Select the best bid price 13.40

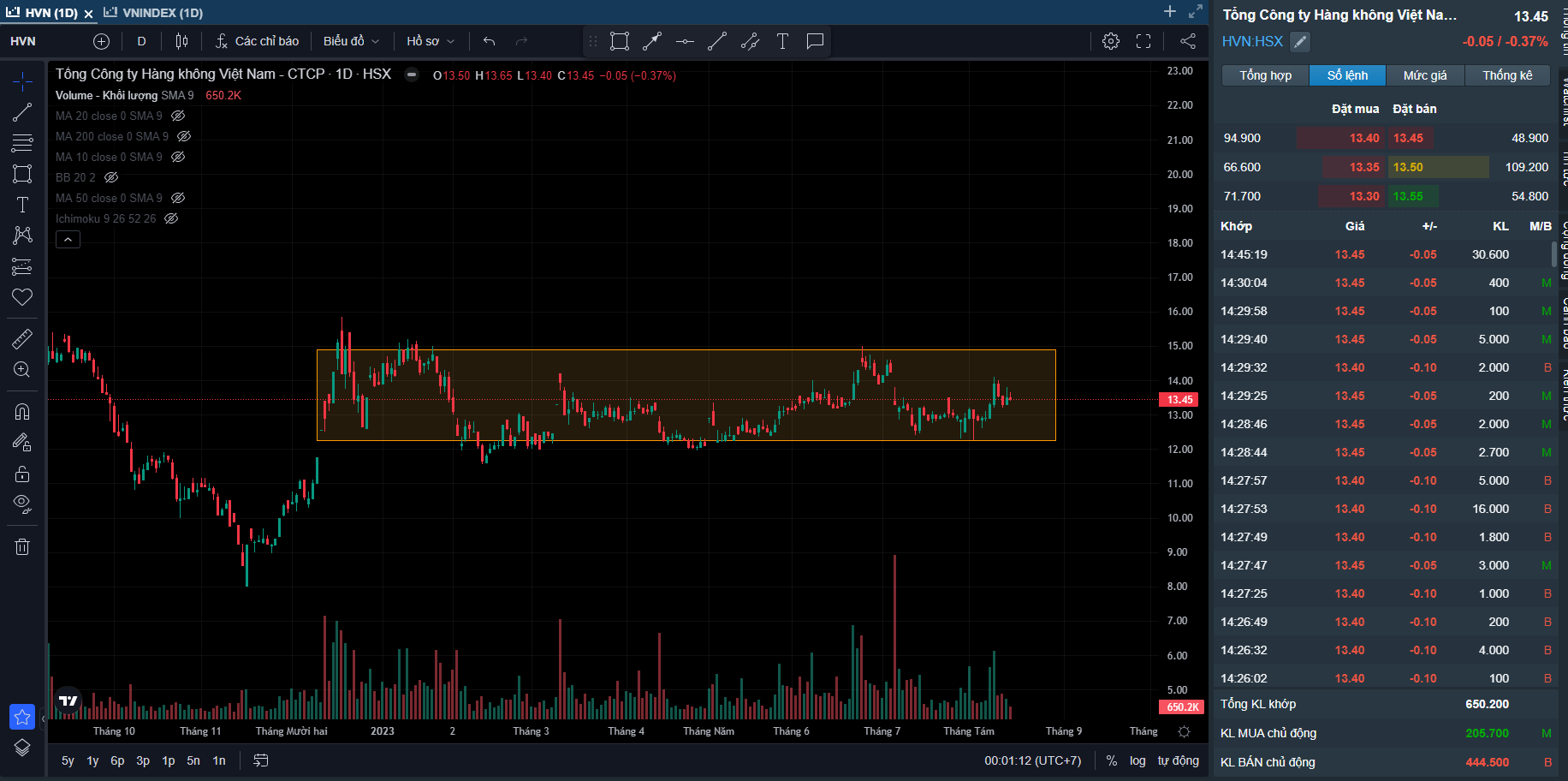click(x=1364, y=138)
